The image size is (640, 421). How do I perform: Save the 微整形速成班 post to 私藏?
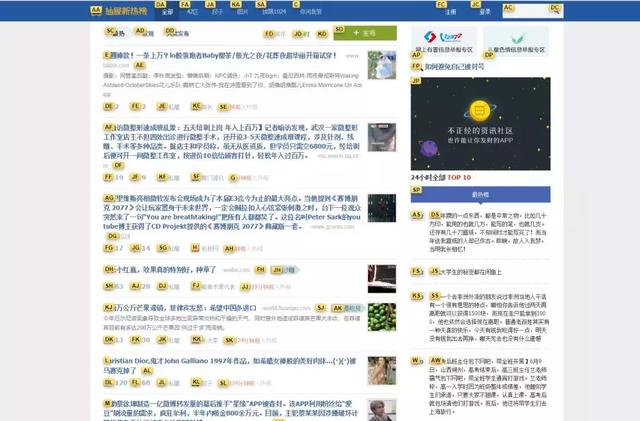(x=169, y=178)
